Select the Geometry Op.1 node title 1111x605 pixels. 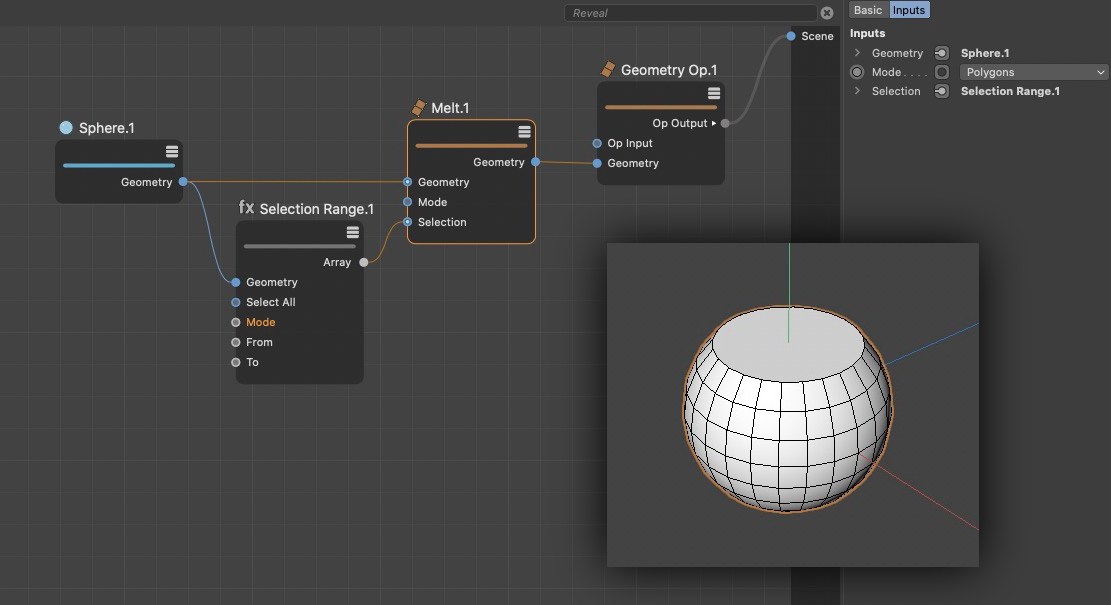669,70
